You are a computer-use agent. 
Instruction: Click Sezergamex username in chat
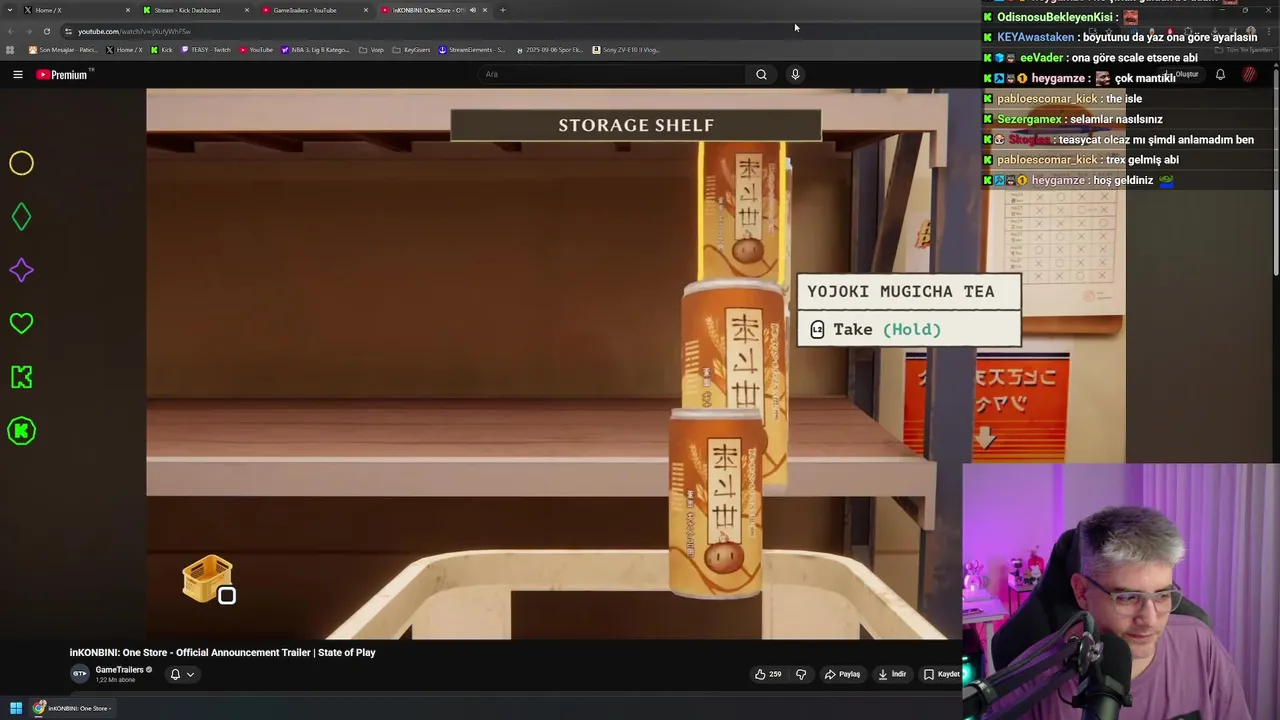[1029, 119]
